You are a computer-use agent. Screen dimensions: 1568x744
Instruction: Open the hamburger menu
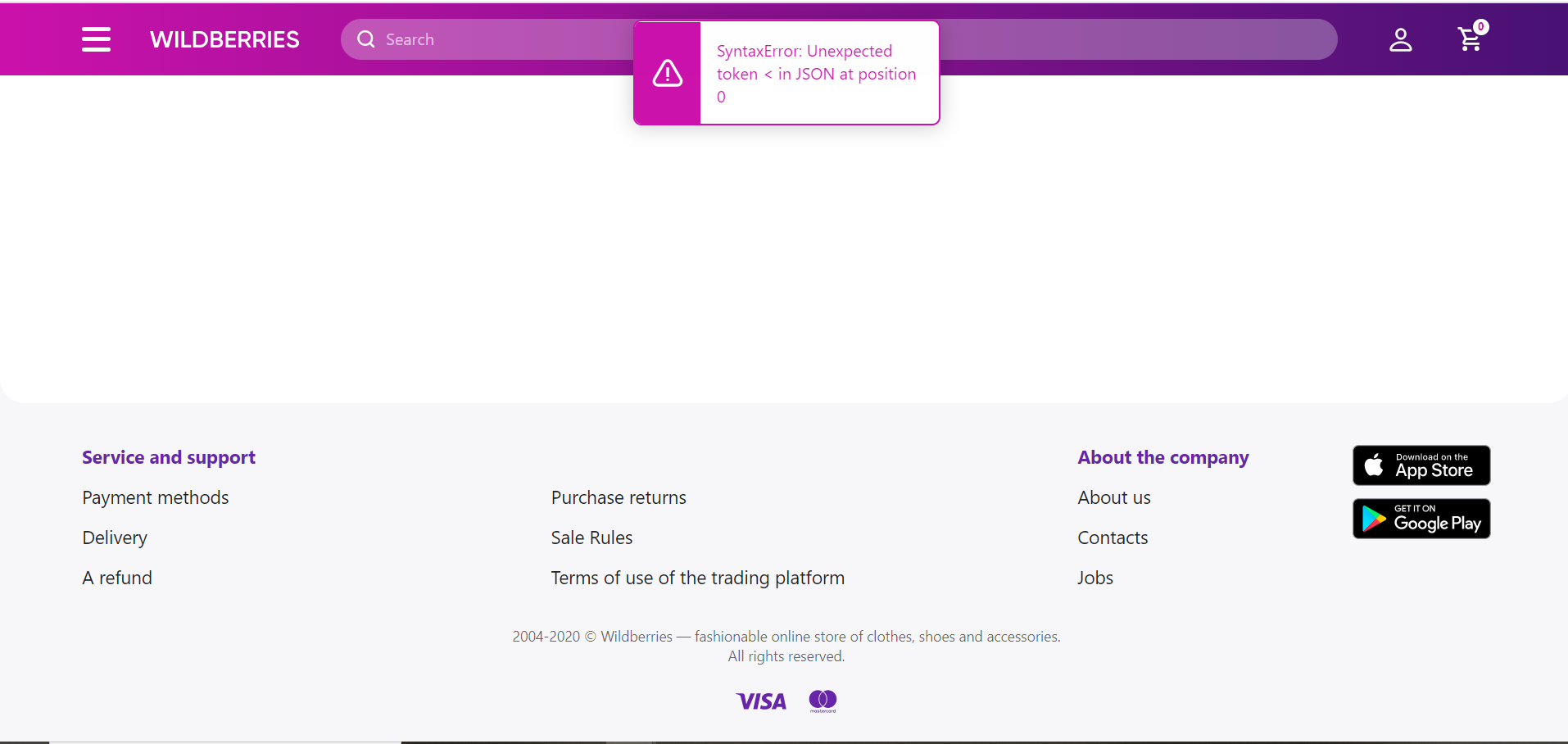point(96,39)
